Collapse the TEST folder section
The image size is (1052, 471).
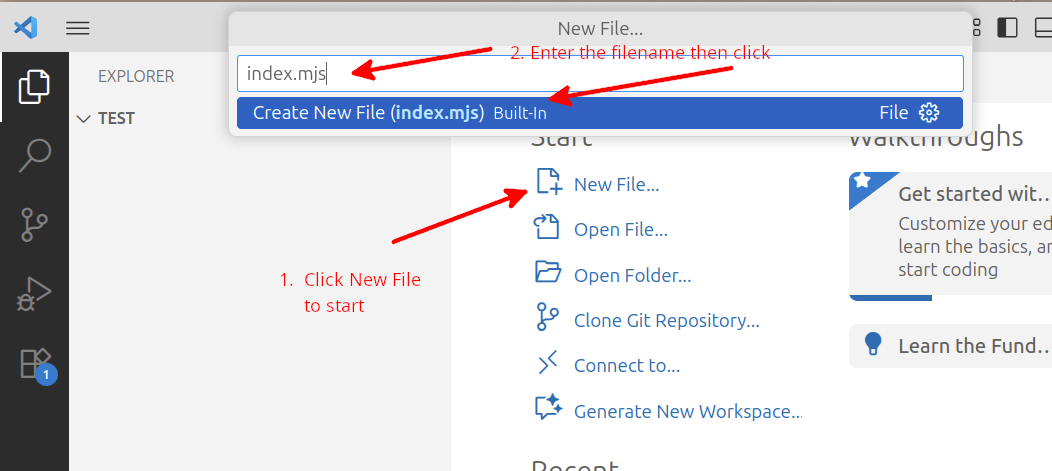[x=84, y=118]
